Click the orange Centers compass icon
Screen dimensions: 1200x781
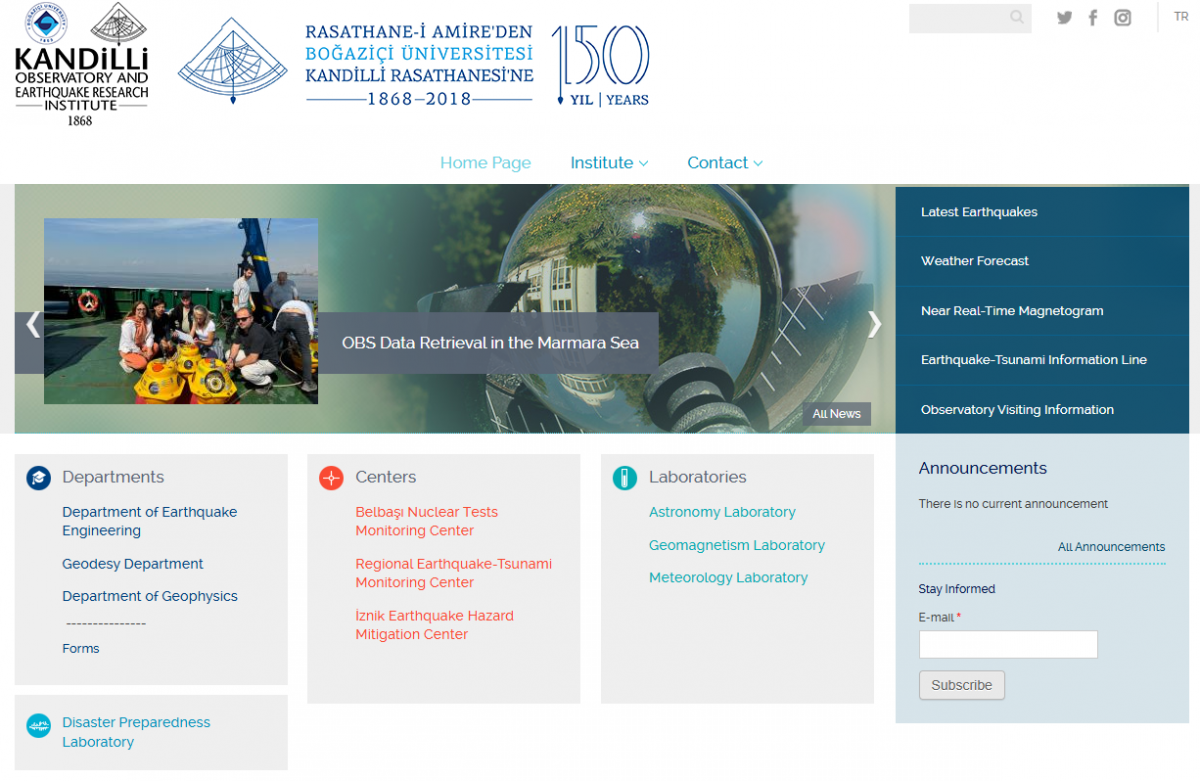pyautogui.click(x=331, y=478)
